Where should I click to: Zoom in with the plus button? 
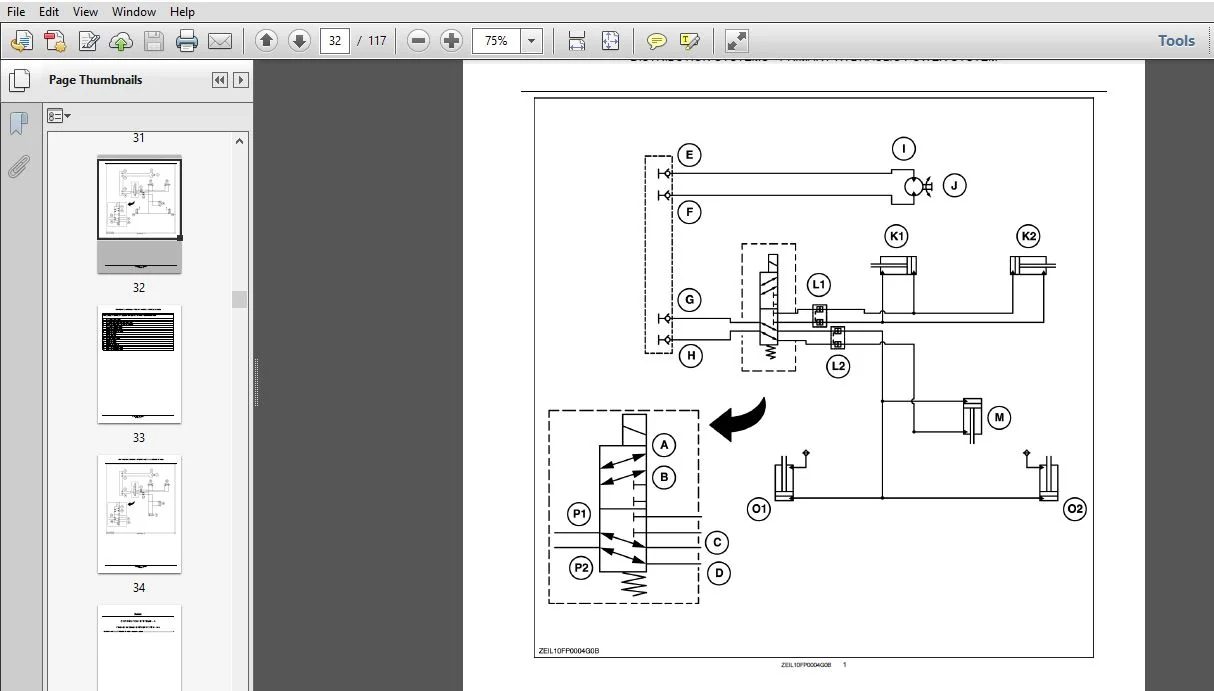tap(451, 41)
